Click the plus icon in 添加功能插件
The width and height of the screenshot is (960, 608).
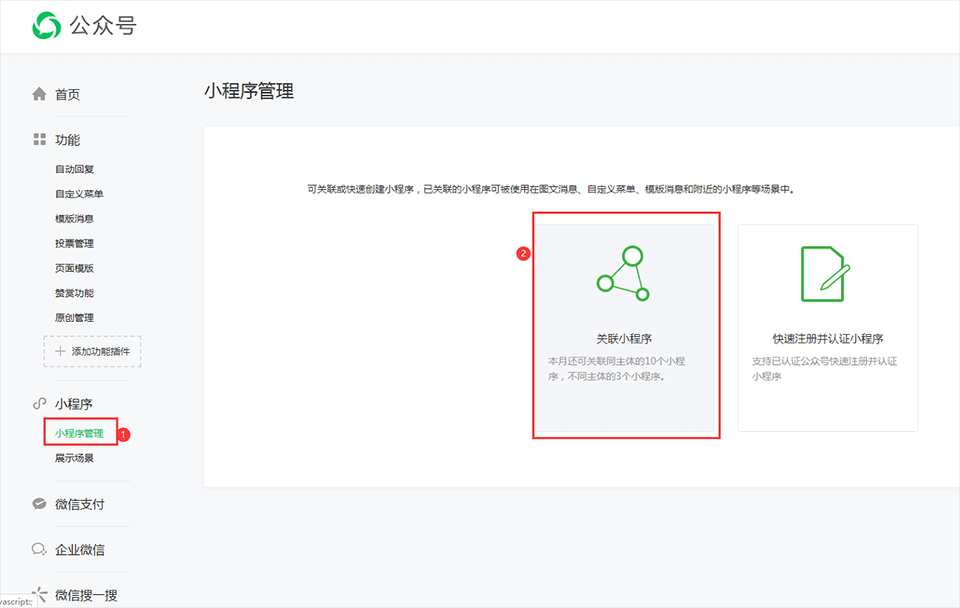pos(60,351)
